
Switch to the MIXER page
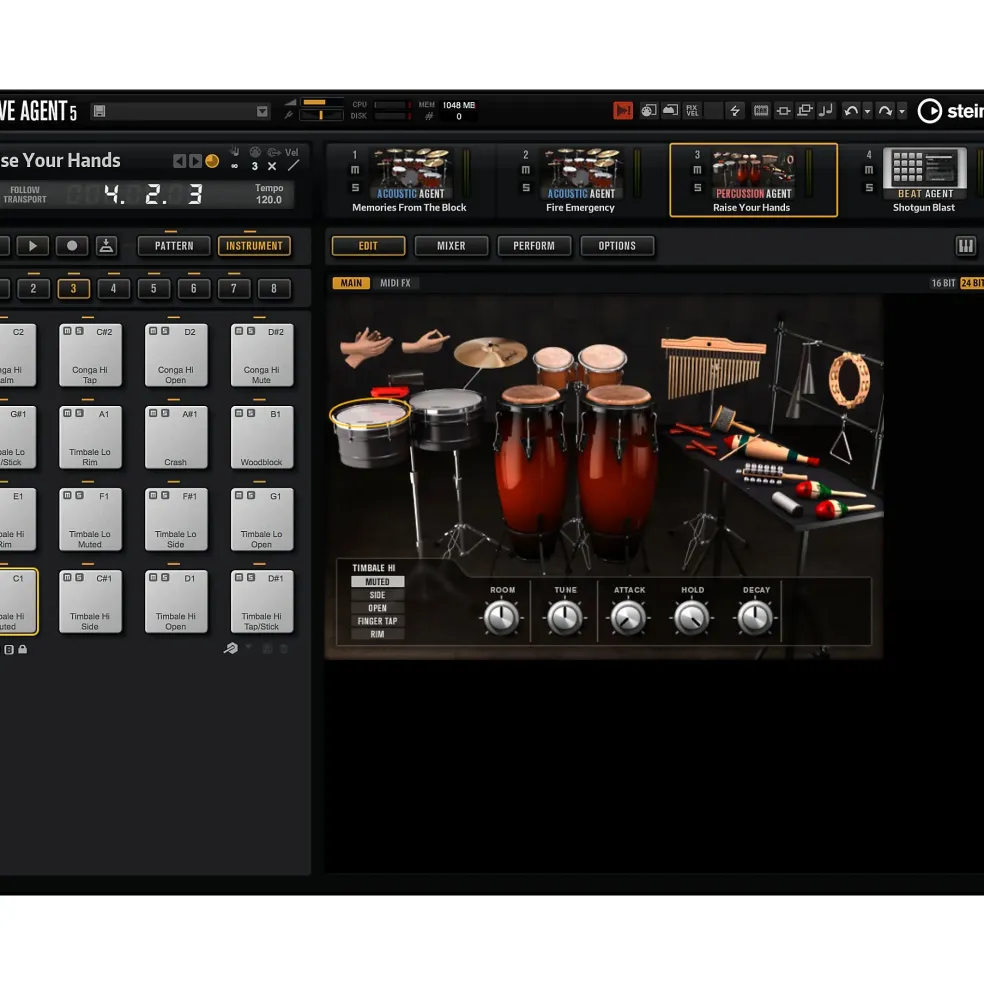coord(451,246)
